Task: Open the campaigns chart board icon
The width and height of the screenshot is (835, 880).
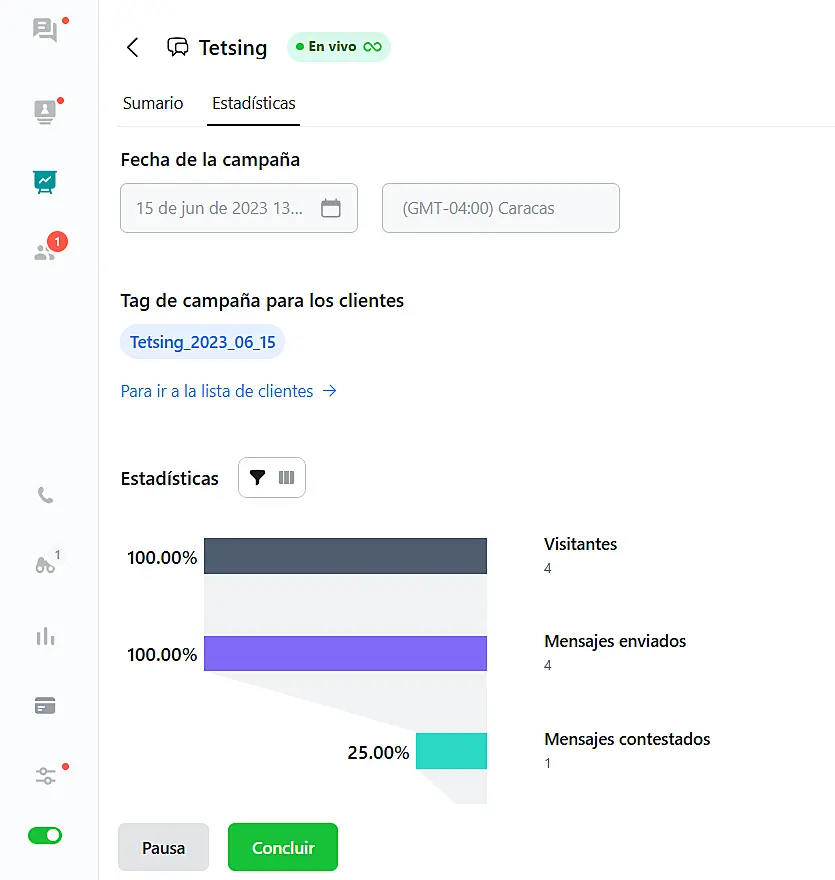Action: tap(45, 182)
